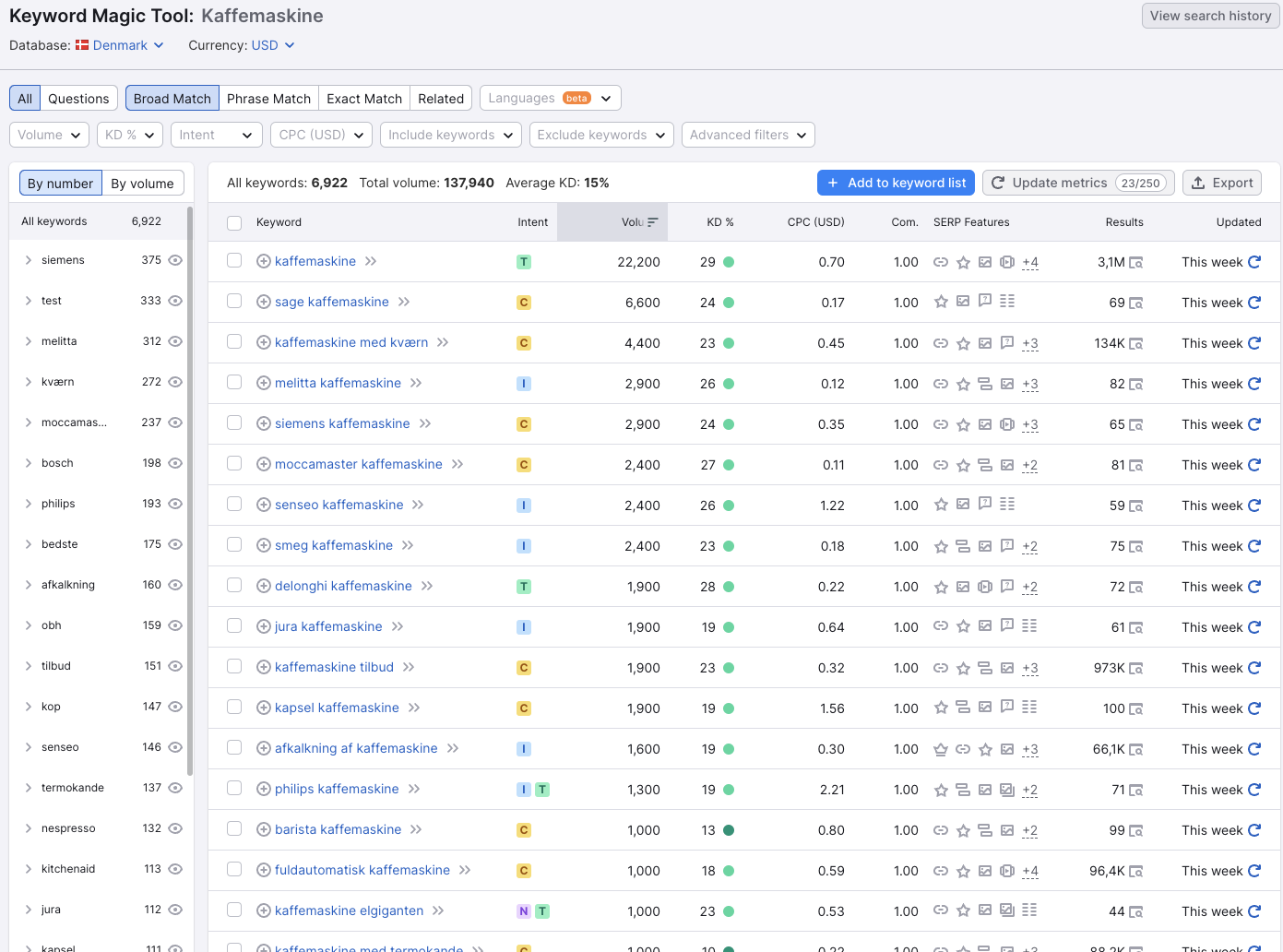Screen dimensions: 1283x952
Task: Check the melitta kaffemaskine checkbox
Action: tap(234, 383)
